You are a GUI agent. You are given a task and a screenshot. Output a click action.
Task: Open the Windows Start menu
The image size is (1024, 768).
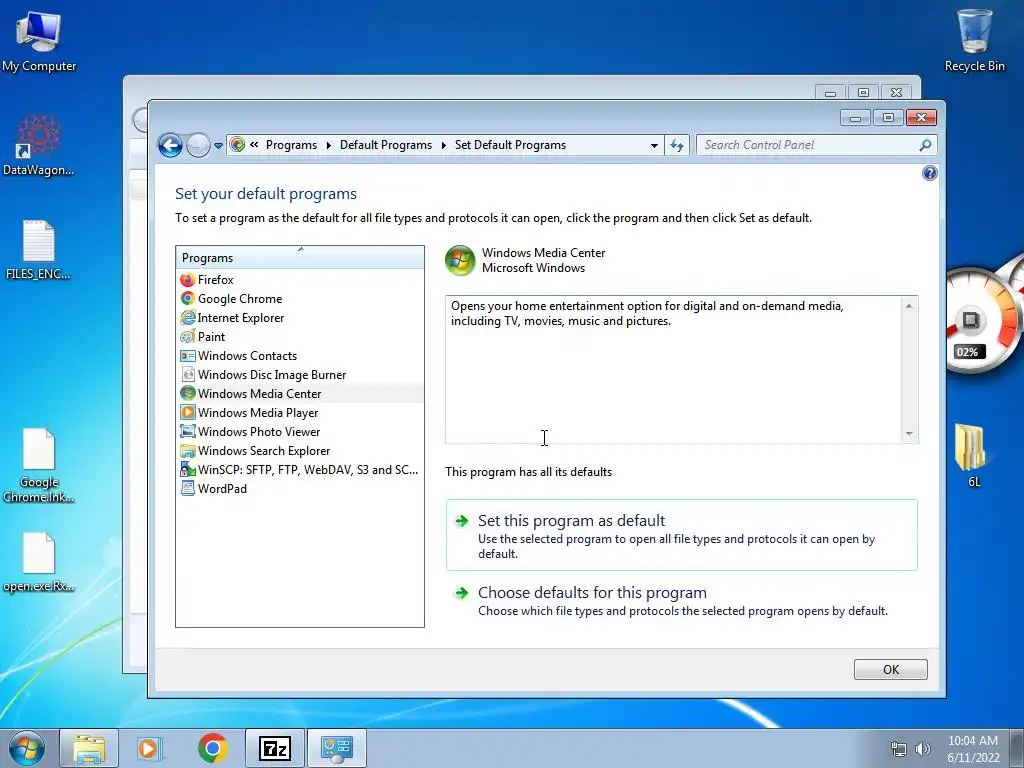point(27,748)
